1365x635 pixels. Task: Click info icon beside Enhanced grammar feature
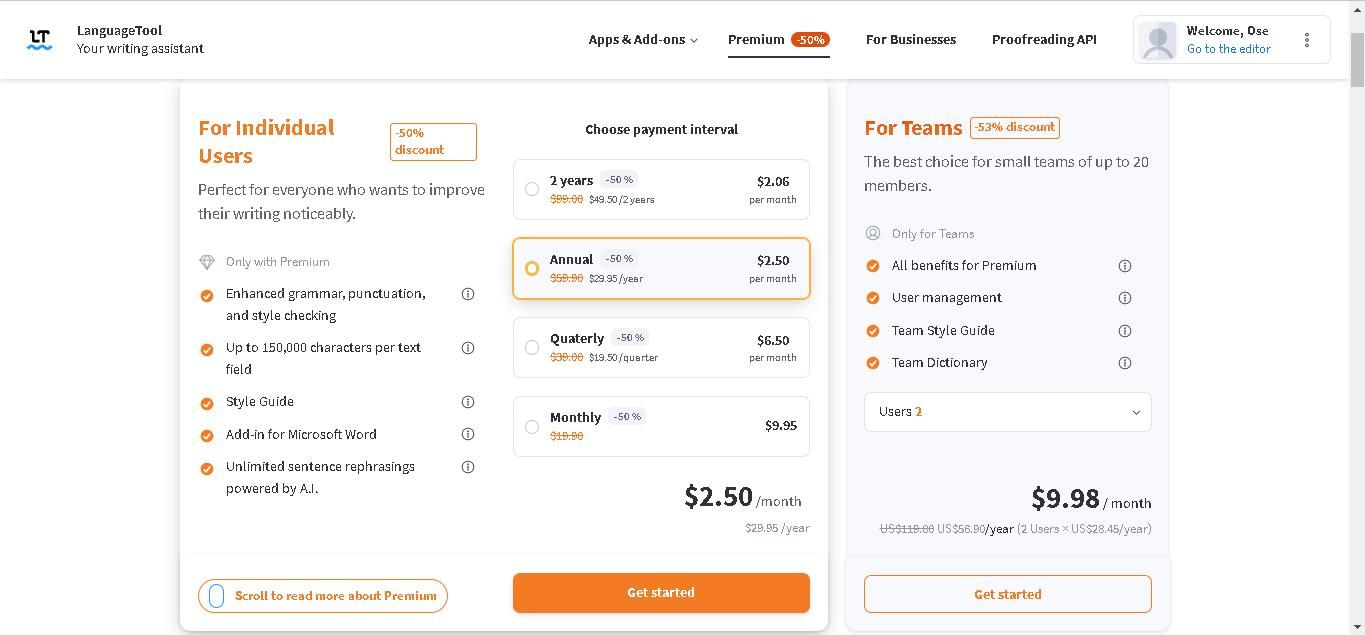coord(467,294)
